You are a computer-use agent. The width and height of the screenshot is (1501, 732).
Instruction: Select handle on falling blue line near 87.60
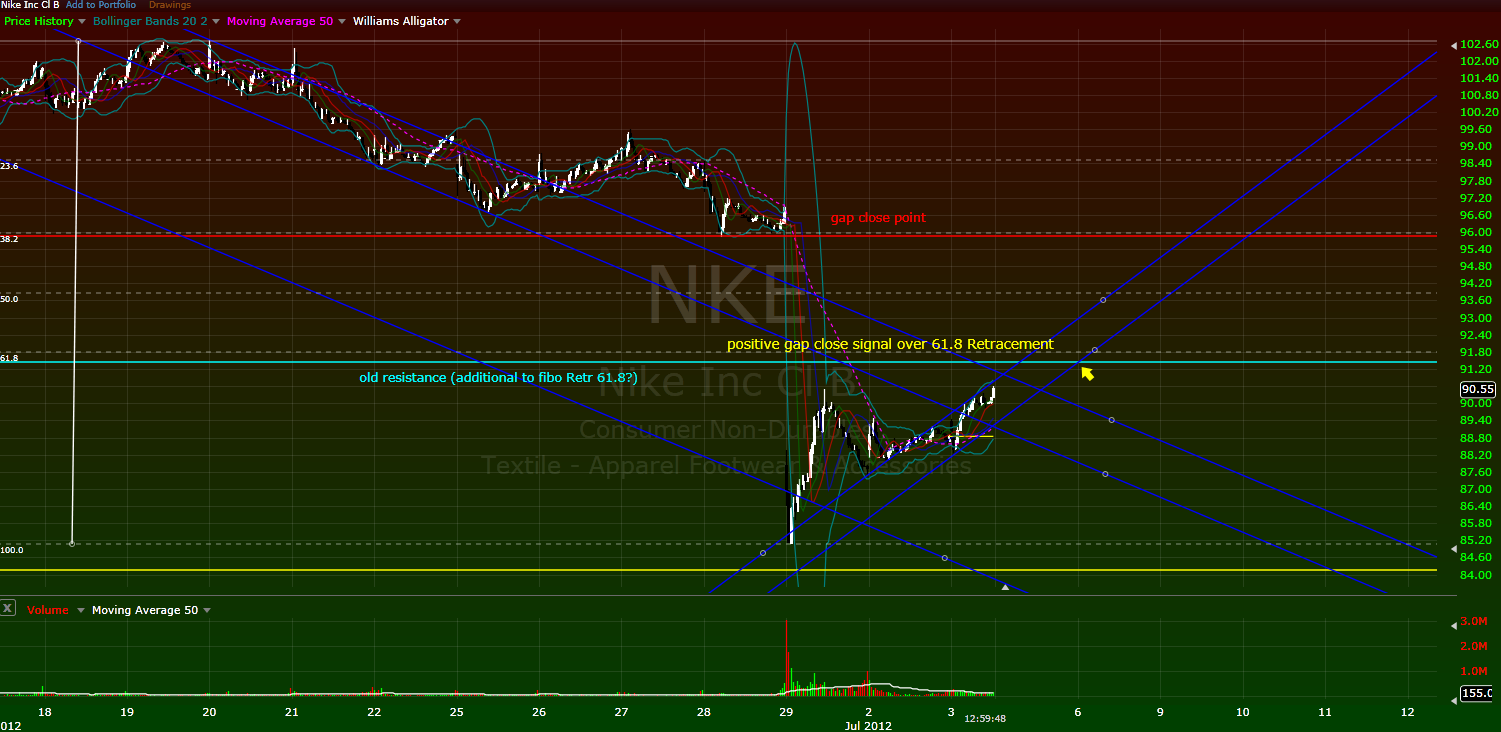[1105, 474]
